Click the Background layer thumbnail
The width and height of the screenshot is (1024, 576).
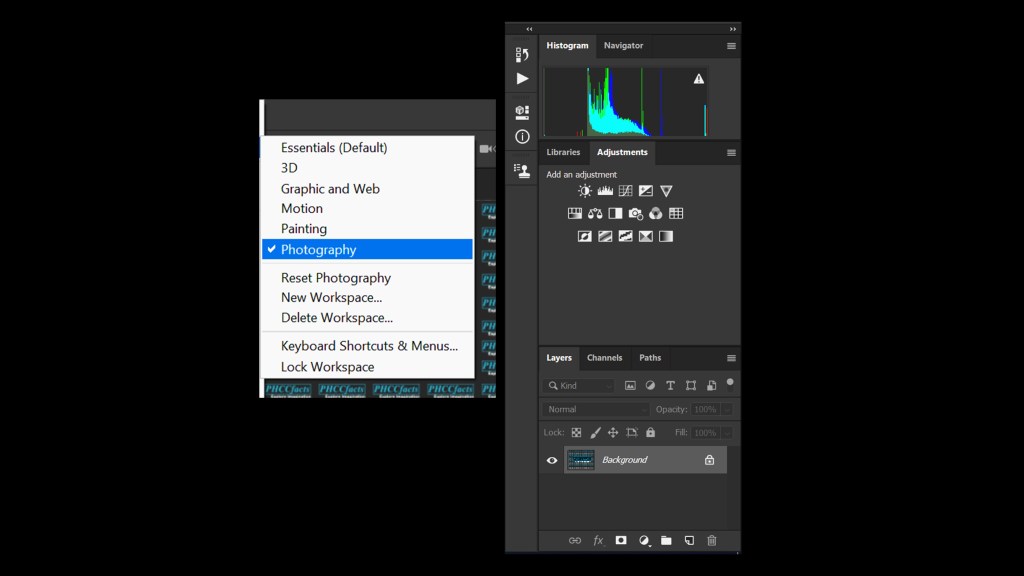click(x=581, y=460)
